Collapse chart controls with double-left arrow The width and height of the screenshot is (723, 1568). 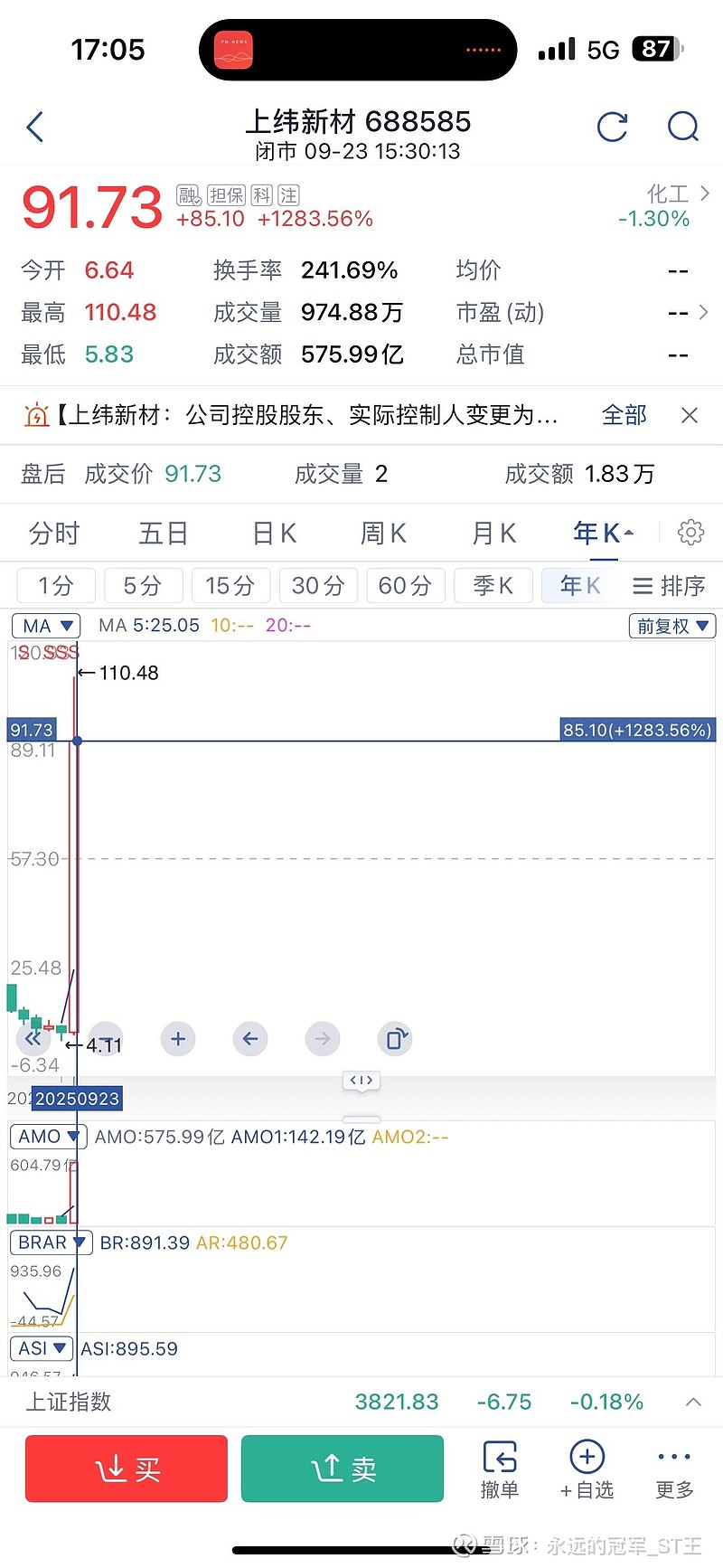point(33,1039)
